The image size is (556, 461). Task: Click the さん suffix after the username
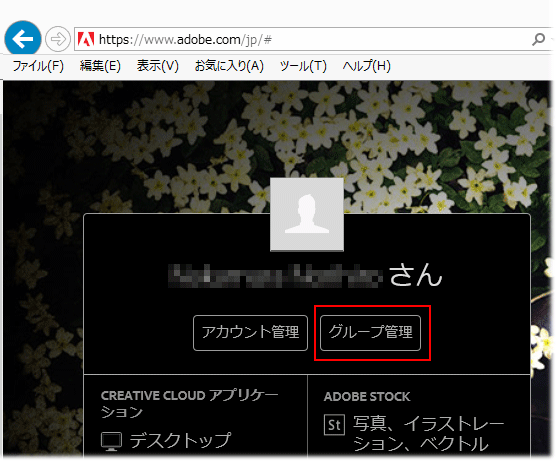coord(416,275)
